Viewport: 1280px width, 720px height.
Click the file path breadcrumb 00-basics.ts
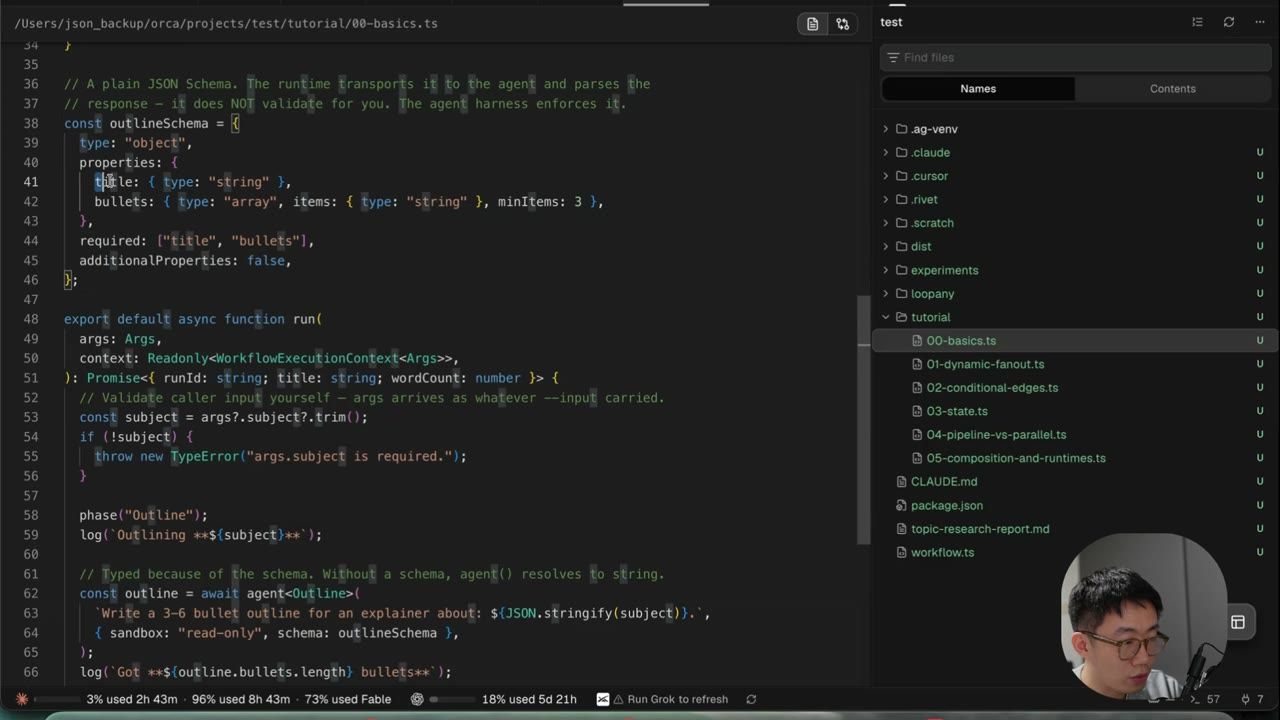point(394,23)
